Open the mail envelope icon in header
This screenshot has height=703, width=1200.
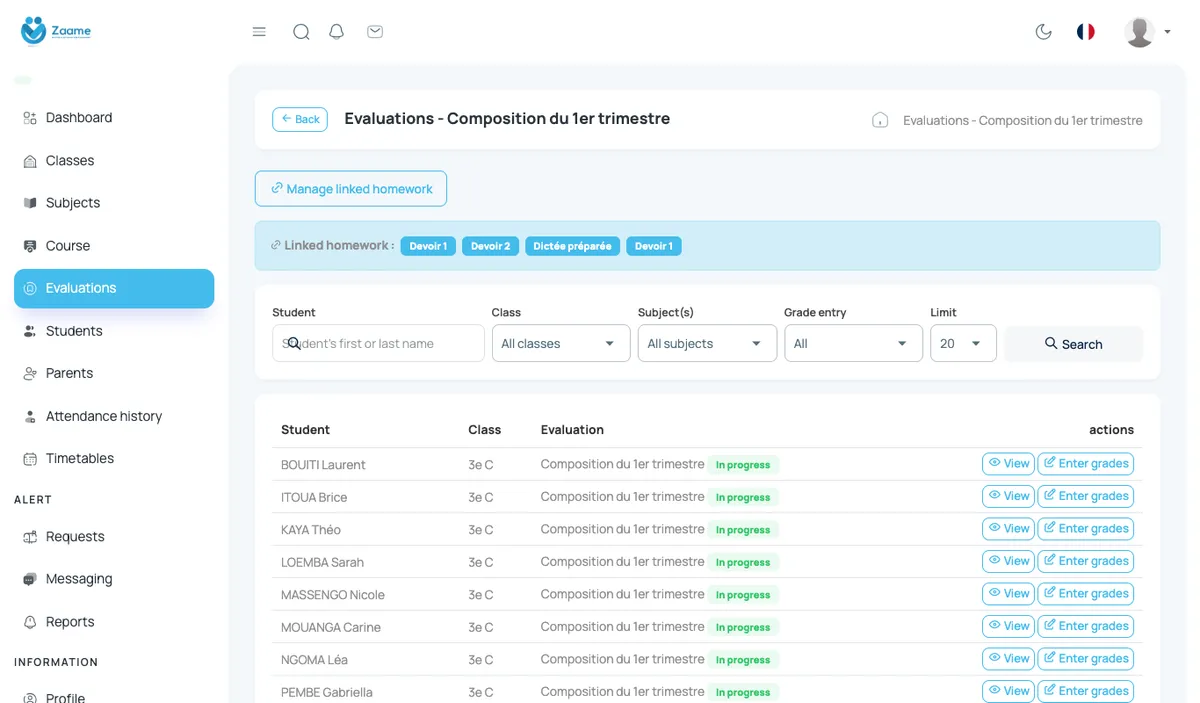tap(375, 32)
